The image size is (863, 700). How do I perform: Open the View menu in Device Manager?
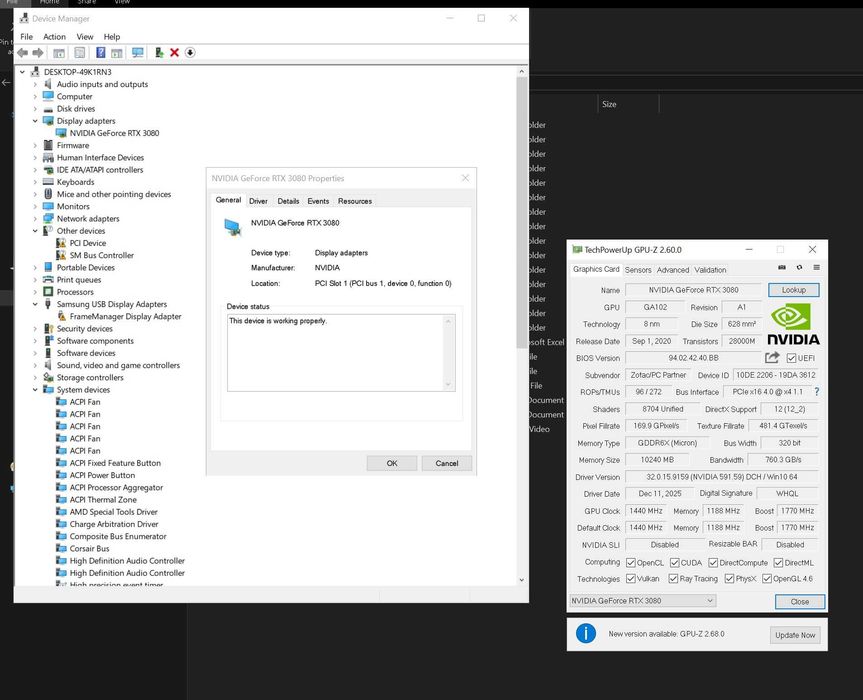click(x=85, y=37)
